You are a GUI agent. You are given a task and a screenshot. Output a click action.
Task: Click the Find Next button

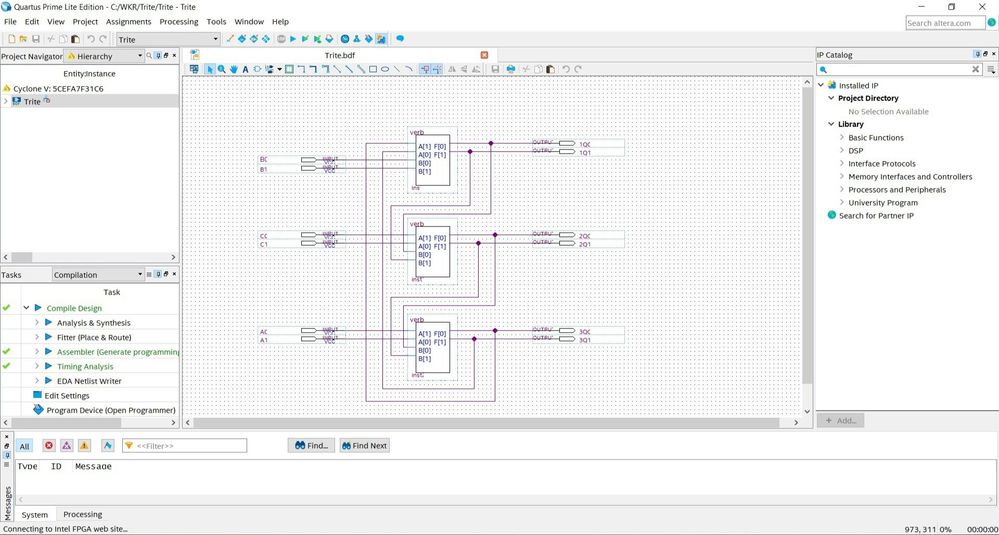(364, 446)
